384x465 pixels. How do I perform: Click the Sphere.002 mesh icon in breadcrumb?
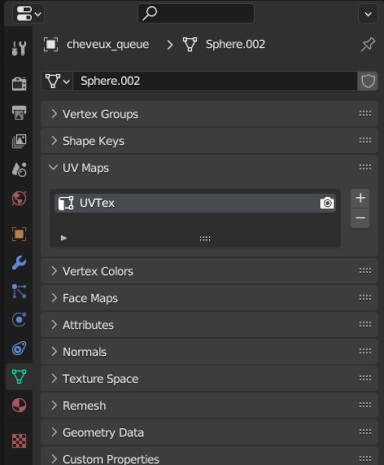tap(190, 44)
